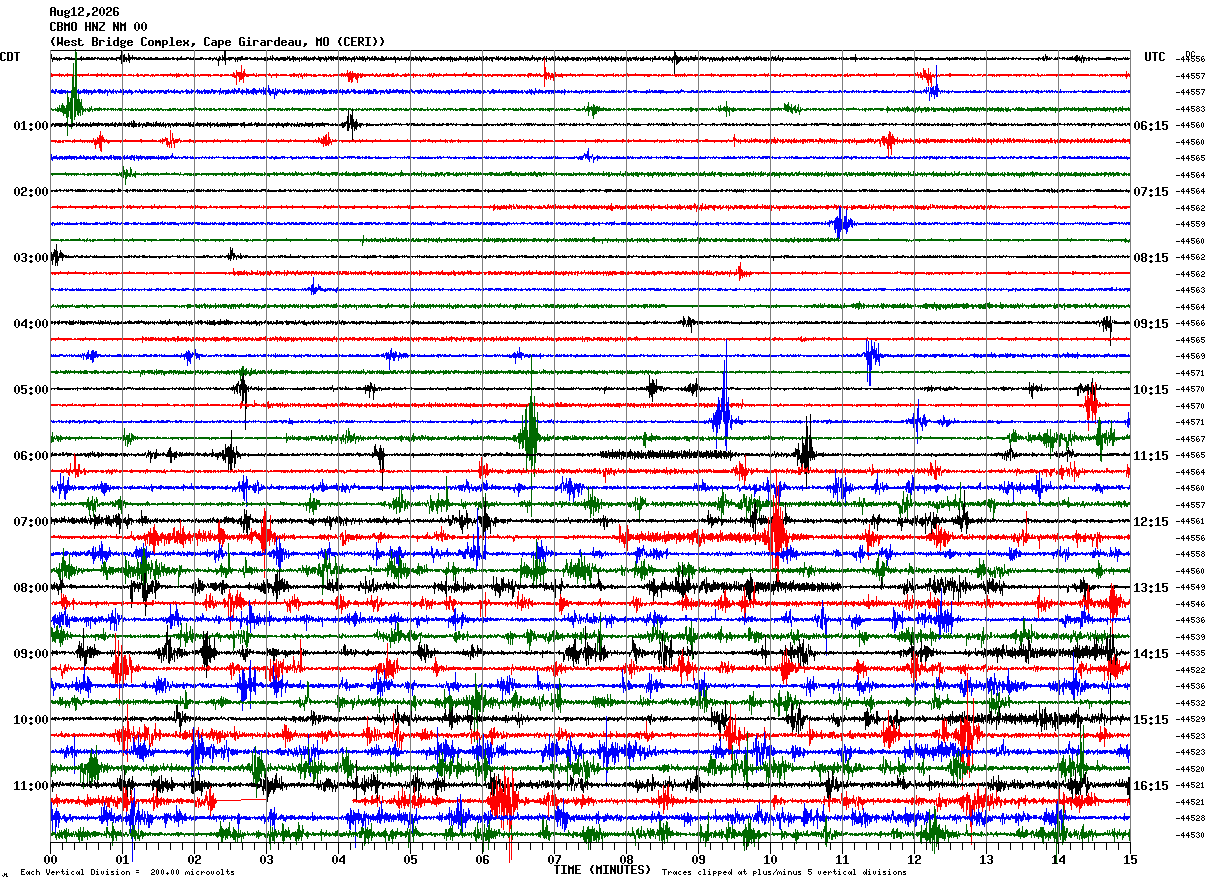Click the DC offset value '-44561'
Viewport: 1210px width, 886px height.
click(x=1190, y=521)
